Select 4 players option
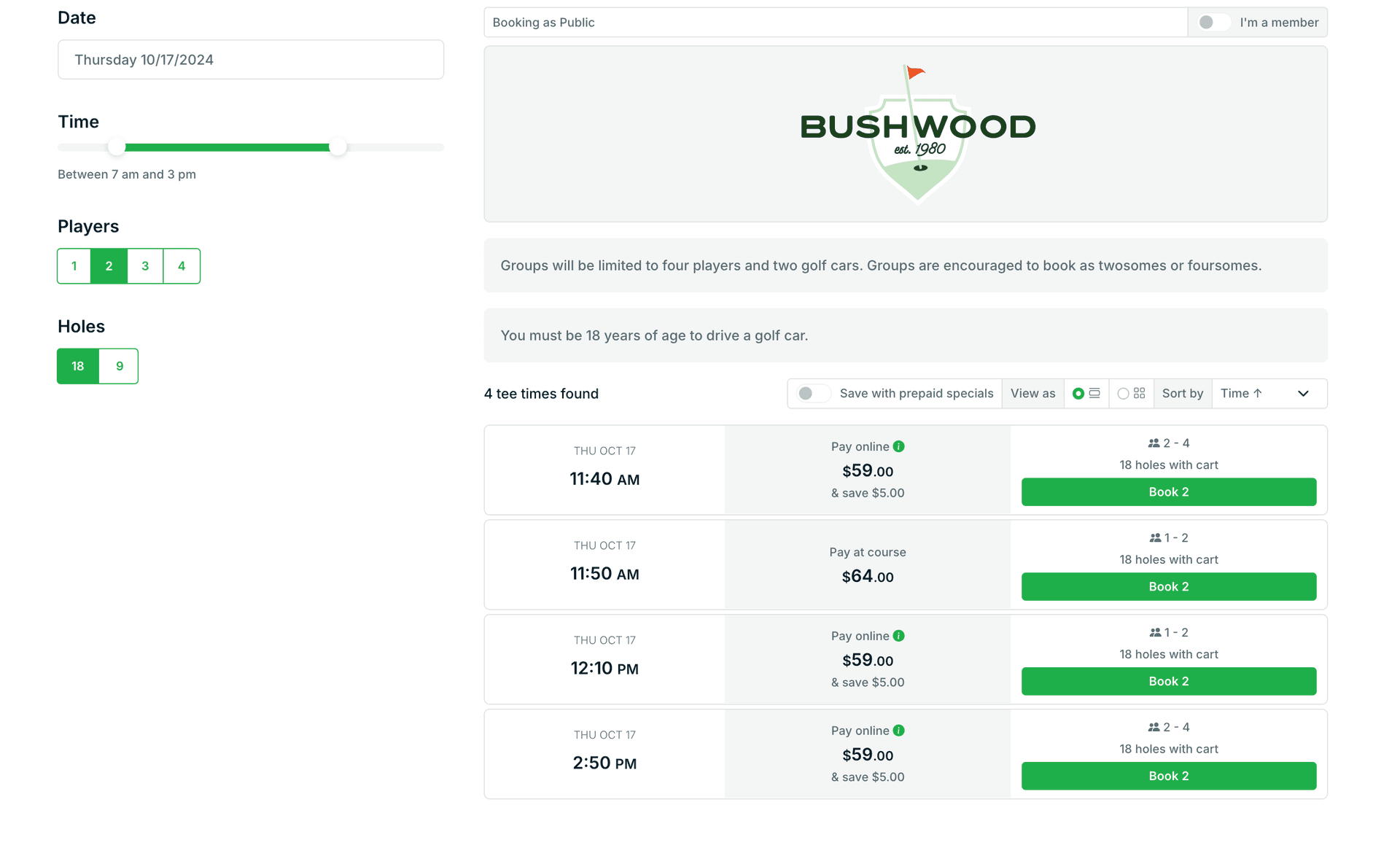This screenshot has width=1400, height=867. [x=182, y=266]
